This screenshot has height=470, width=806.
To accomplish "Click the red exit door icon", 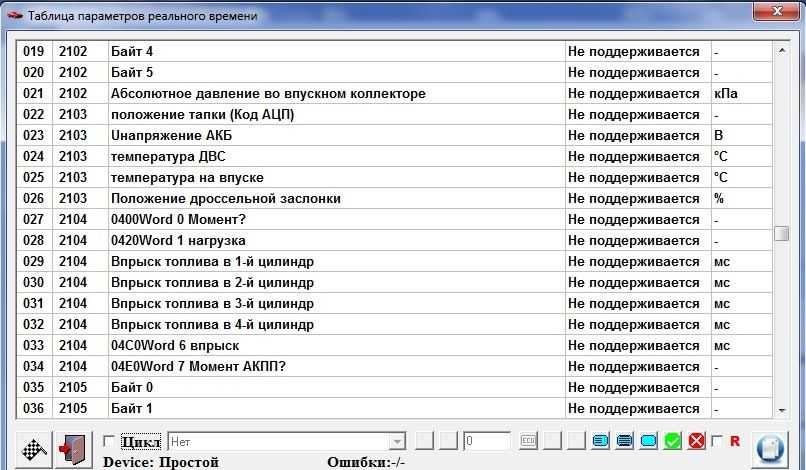I will point(73,448).
